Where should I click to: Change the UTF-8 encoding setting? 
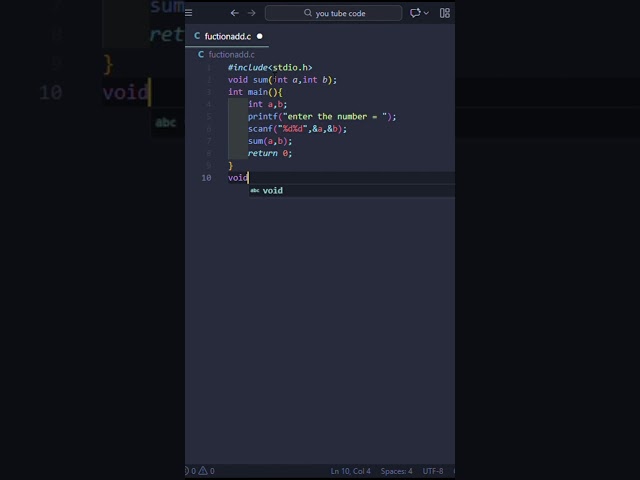coord(433,471)
